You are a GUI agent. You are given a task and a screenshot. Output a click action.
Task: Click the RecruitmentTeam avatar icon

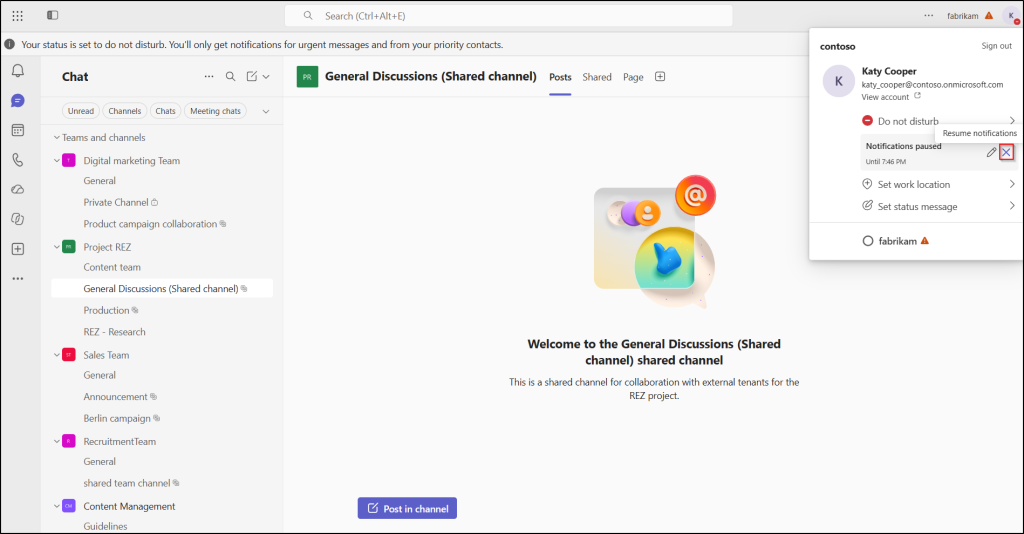pyautogui.click(x=69, y=441)
